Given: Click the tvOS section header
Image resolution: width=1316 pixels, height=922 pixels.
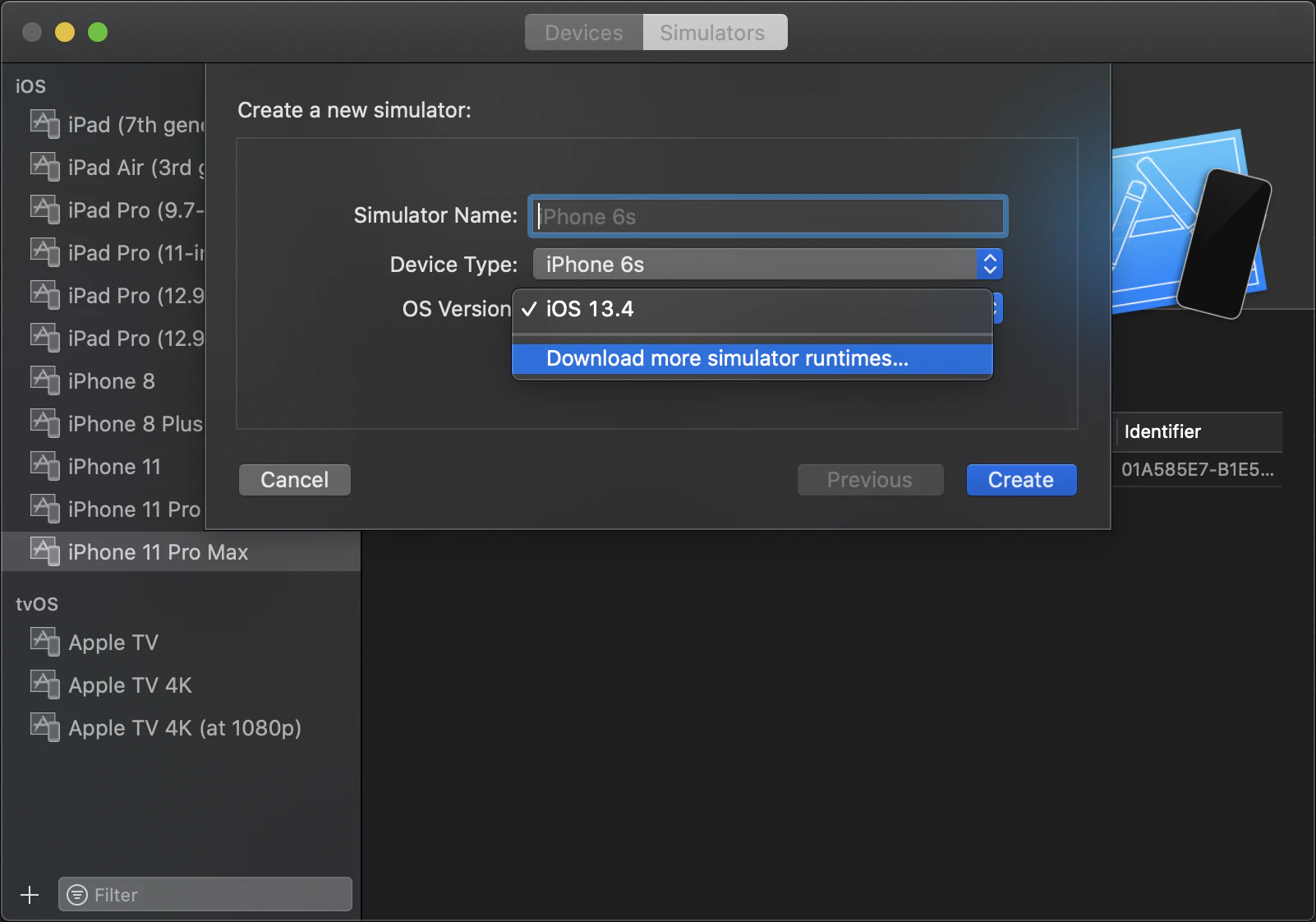Looking at the screenshot, I should [x=37, y=604].
